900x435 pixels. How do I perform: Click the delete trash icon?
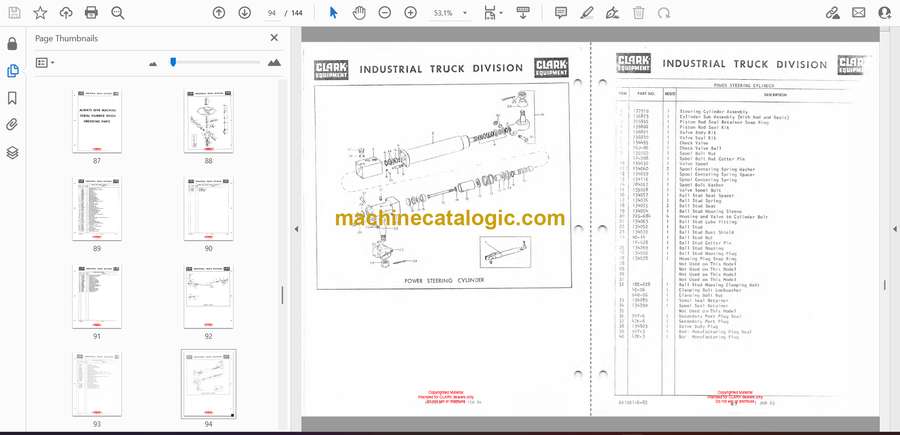click(x=639, y=13)
